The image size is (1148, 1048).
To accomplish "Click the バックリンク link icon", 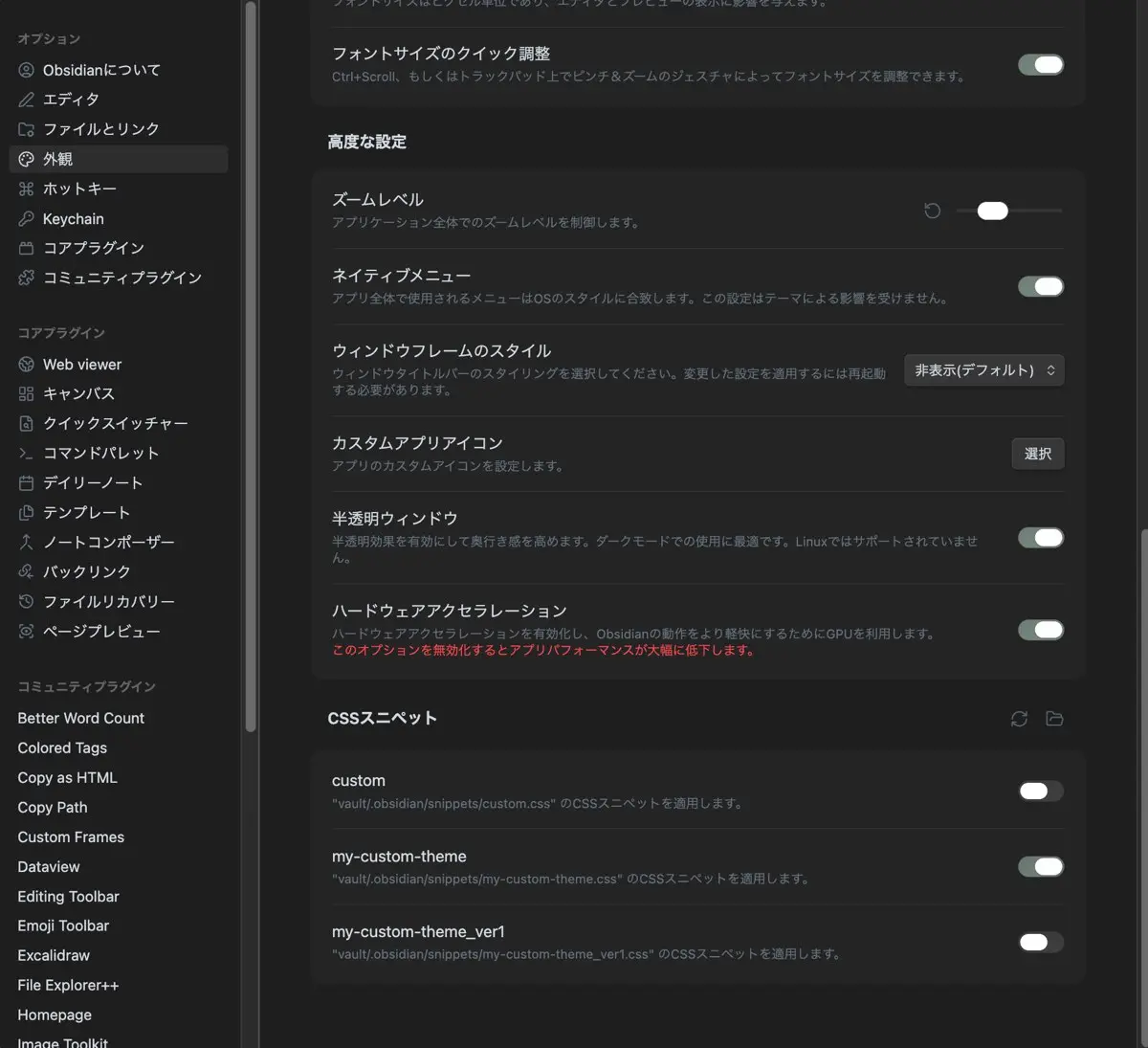I will point(26,571).
